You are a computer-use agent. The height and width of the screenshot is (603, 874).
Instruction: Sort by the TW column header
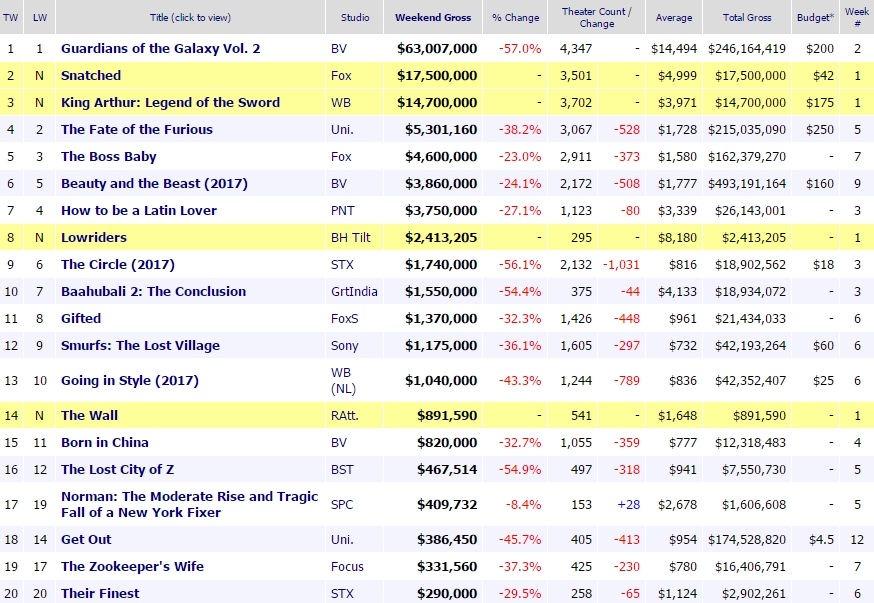[11, 17]
